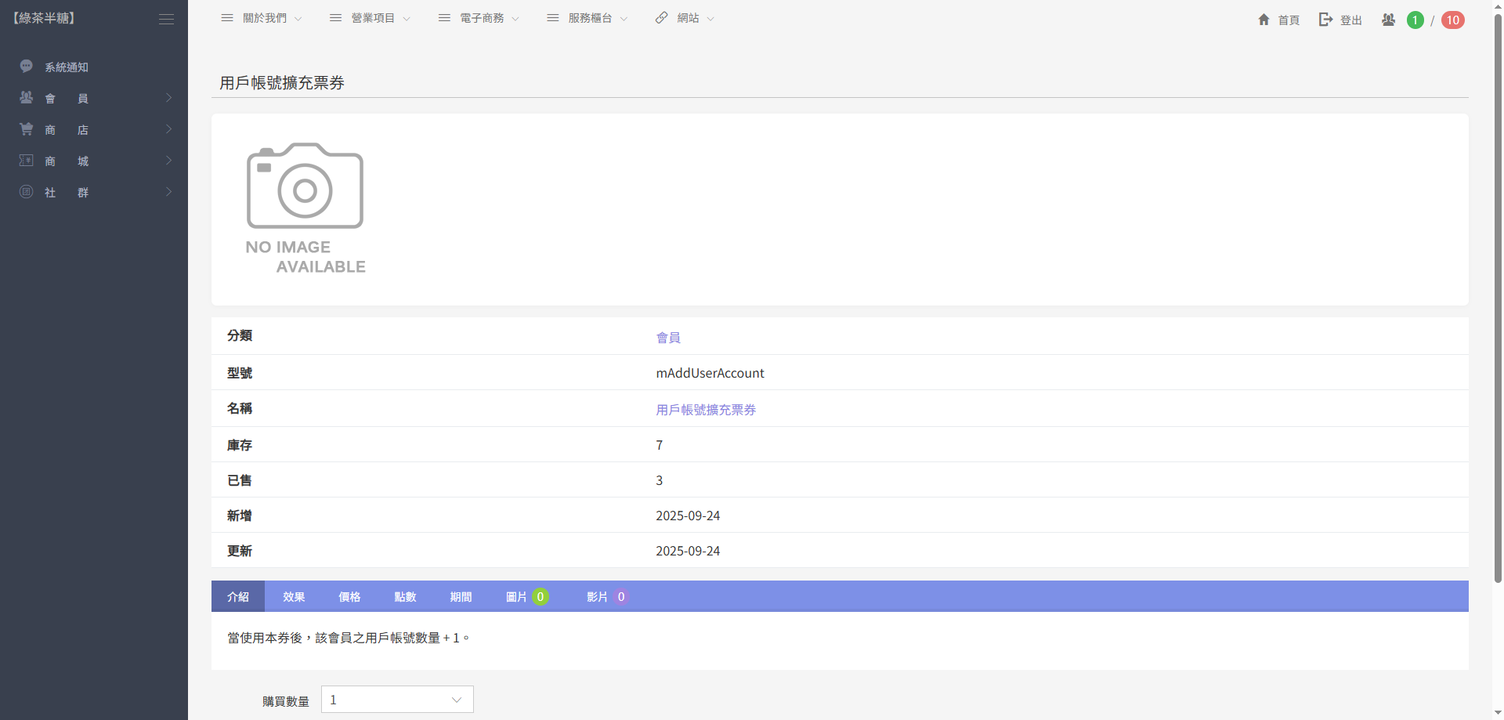
Task: Click the 社群 icon in sidebar
Action: click(27, 192)
